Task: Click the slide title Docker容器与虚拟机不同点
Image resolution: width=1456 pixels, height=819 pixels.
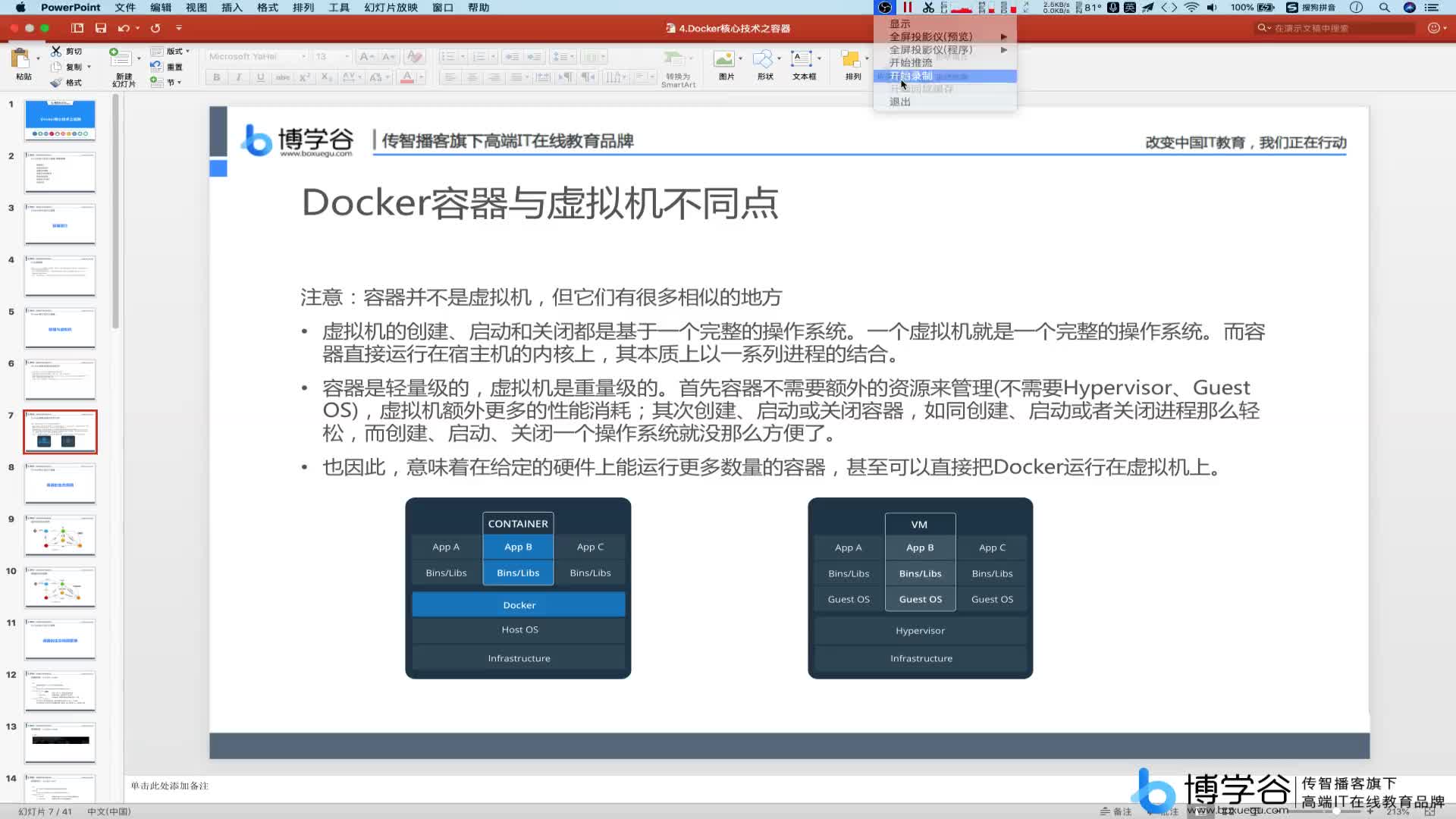Action: [540, 203]
